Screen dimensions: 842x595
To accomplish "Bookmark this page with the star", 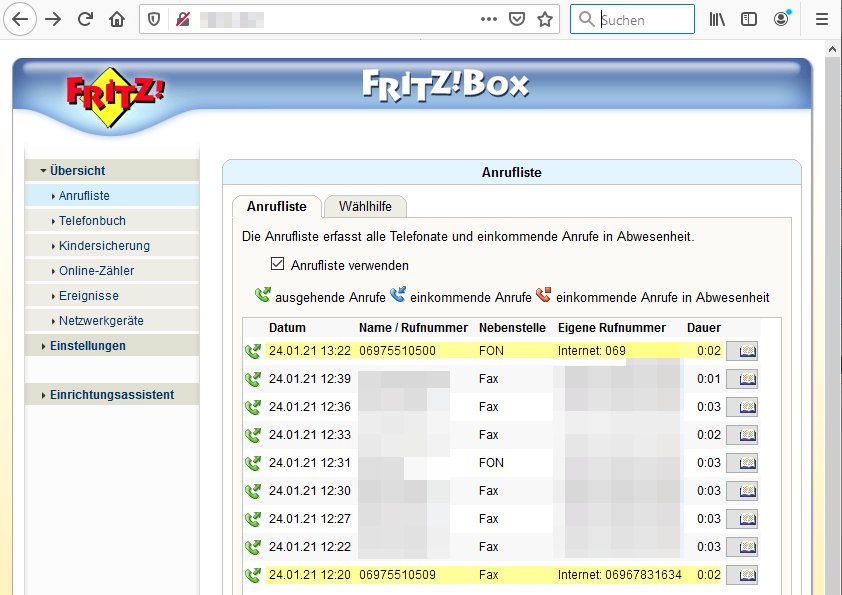I will tap(545, 19).
